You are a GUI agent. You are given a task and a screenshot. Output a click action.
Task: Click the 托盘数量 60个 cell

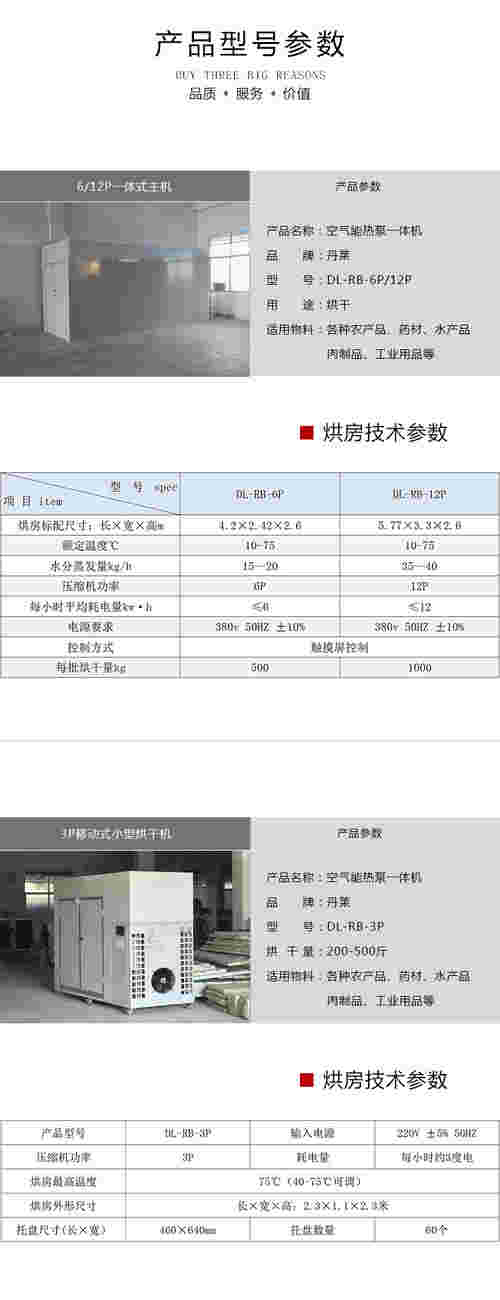tap(437, 1229)
